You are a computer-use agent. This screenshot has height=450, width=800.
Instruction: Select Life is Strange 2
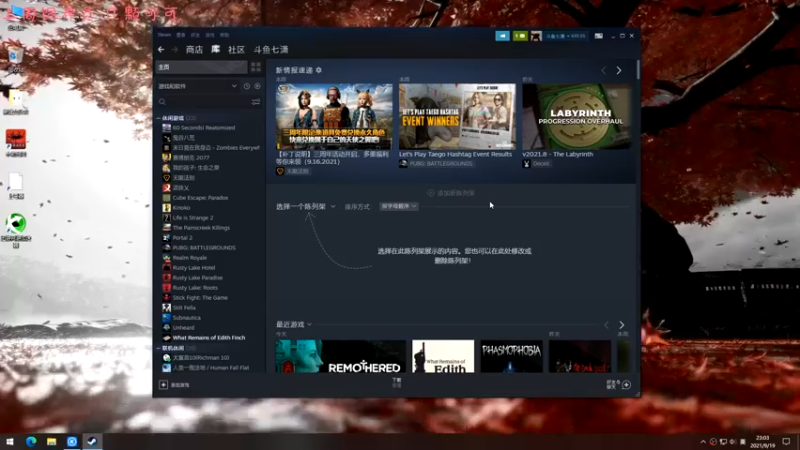pyautogui.click(x=193, y=218)
